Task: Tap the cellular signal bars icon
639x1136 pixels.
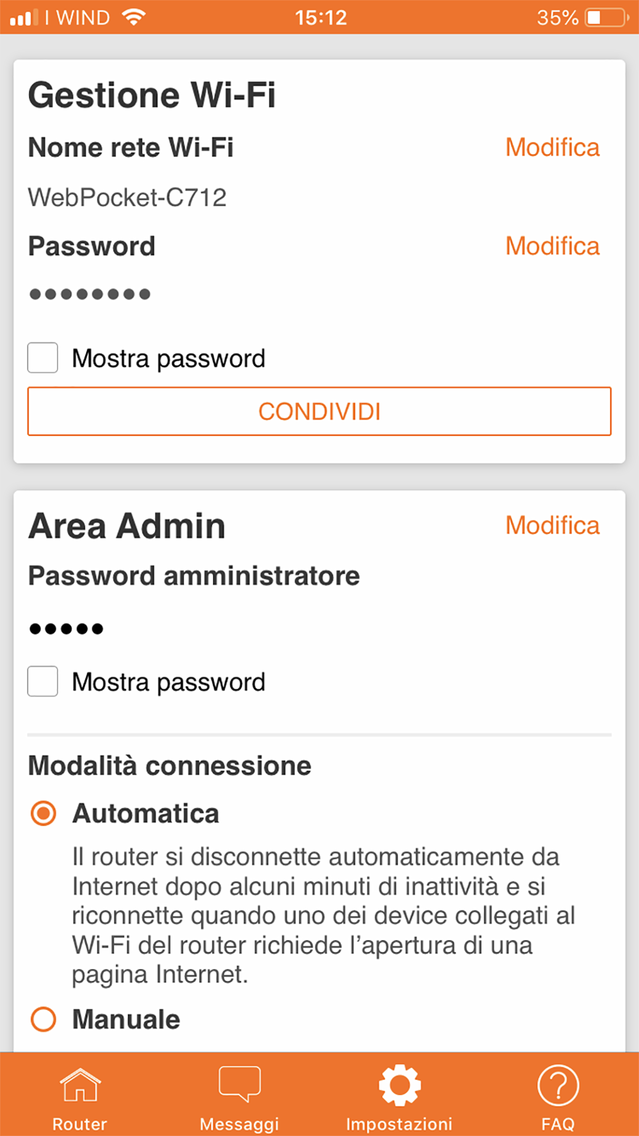Action: pos(24,18)
